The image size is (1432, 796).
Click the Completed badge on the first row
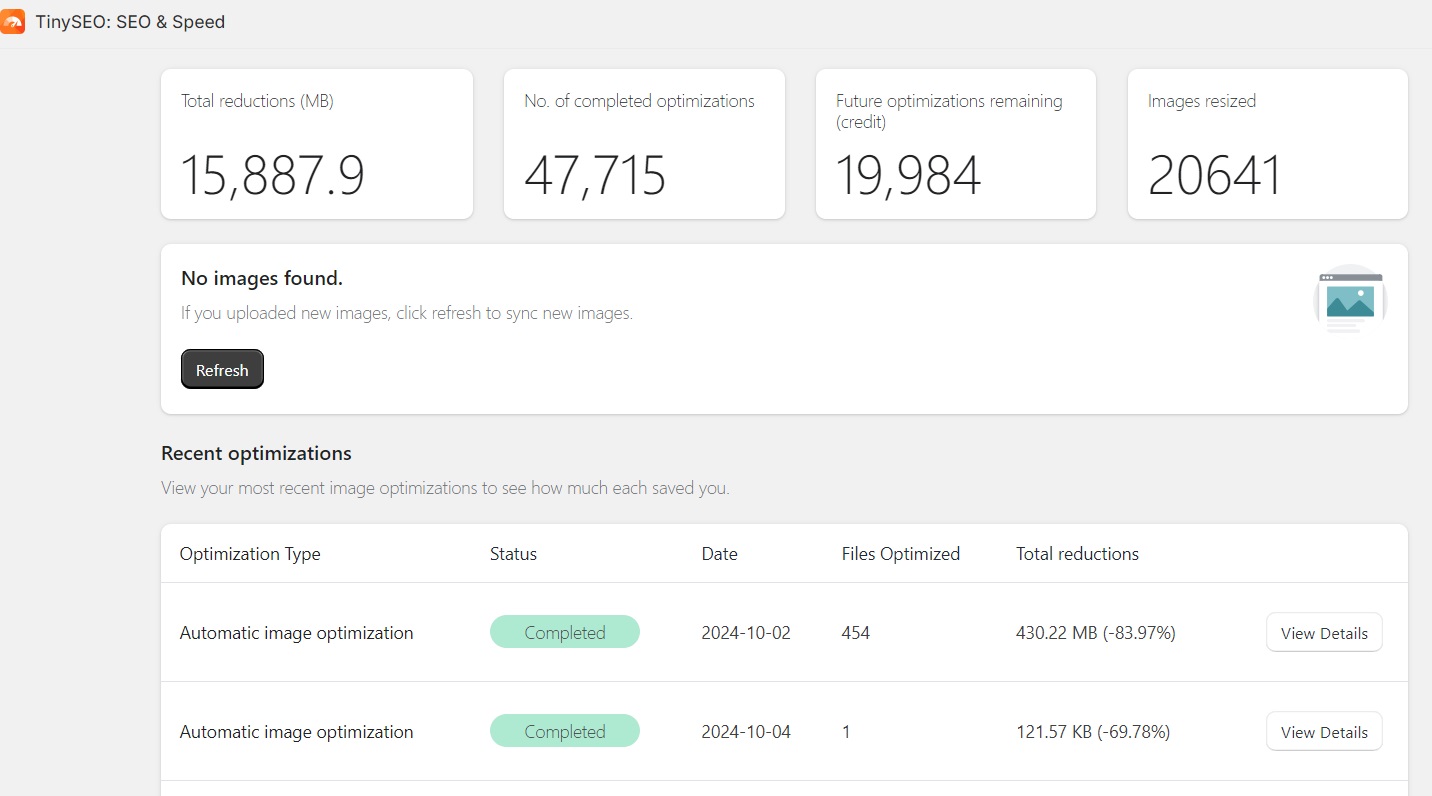564,632
